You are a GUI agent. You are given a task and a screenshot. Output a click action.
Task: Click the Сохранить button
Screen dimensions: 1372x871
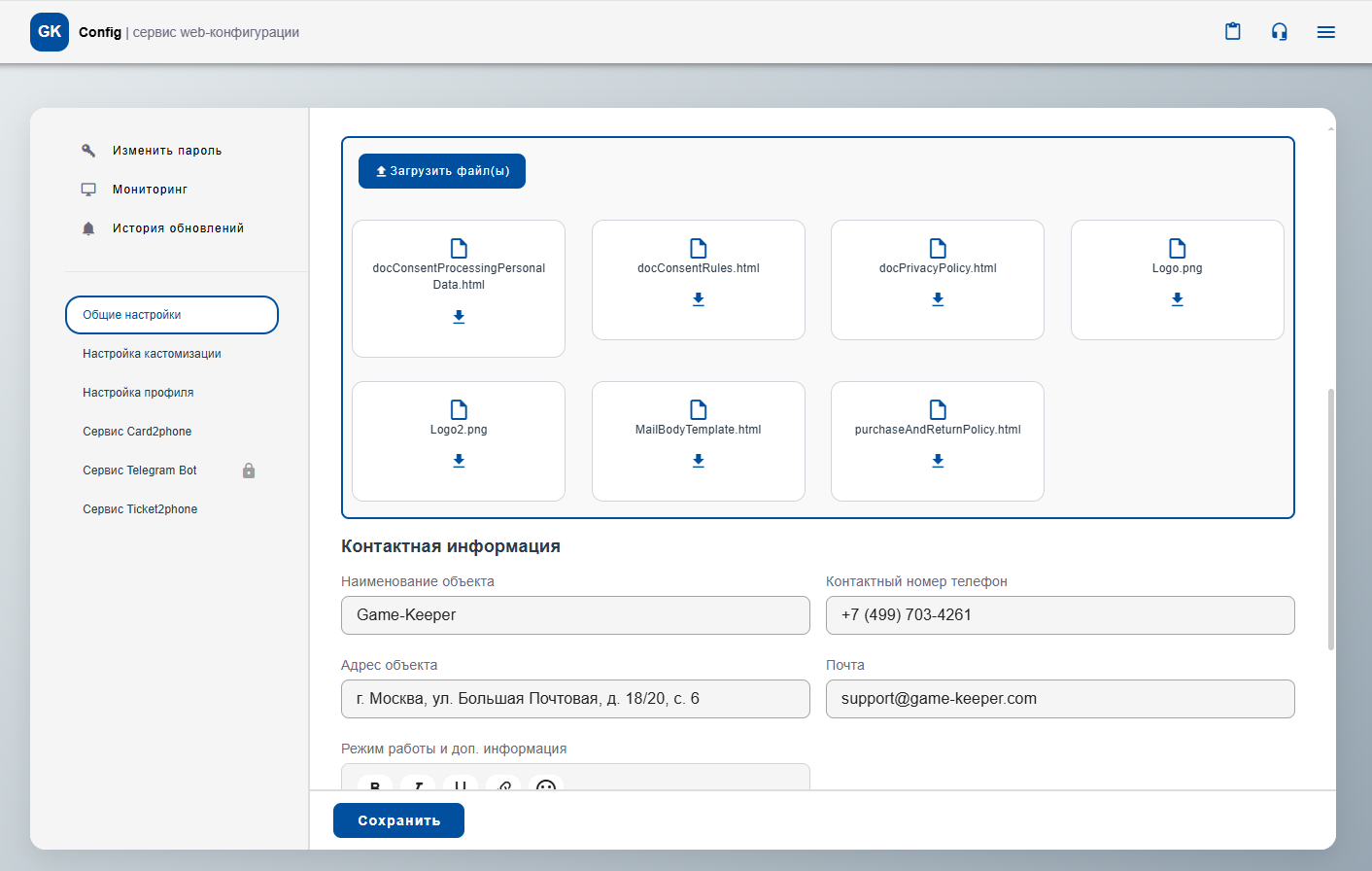point(398,820)
